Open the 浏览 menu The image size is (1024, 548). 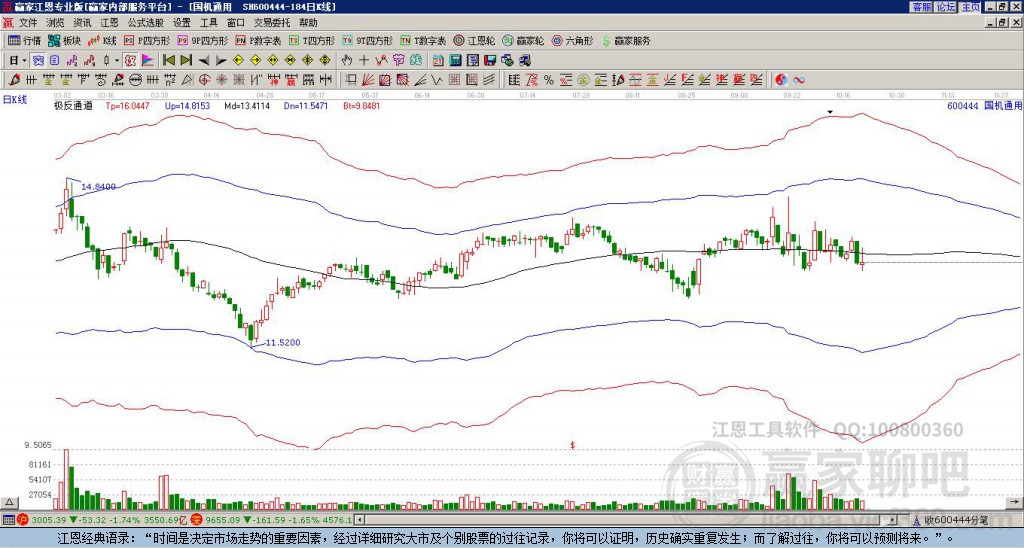click(x=56, y=23)
